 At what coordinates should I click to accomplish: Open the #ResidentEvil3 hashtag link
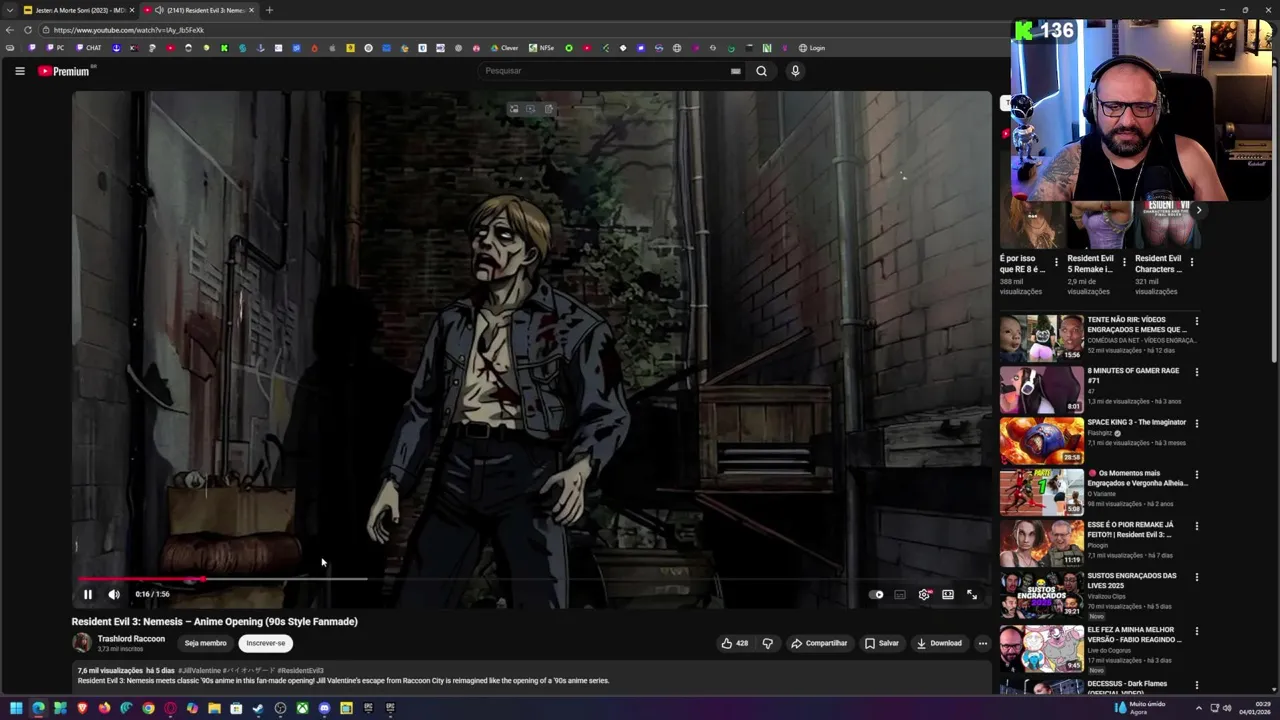(300, 670)
